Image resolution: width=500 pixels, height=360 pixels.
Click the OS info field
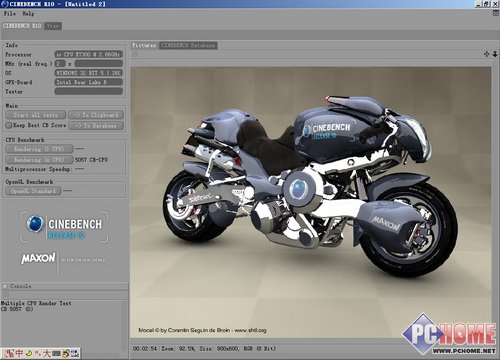point(89,73)
